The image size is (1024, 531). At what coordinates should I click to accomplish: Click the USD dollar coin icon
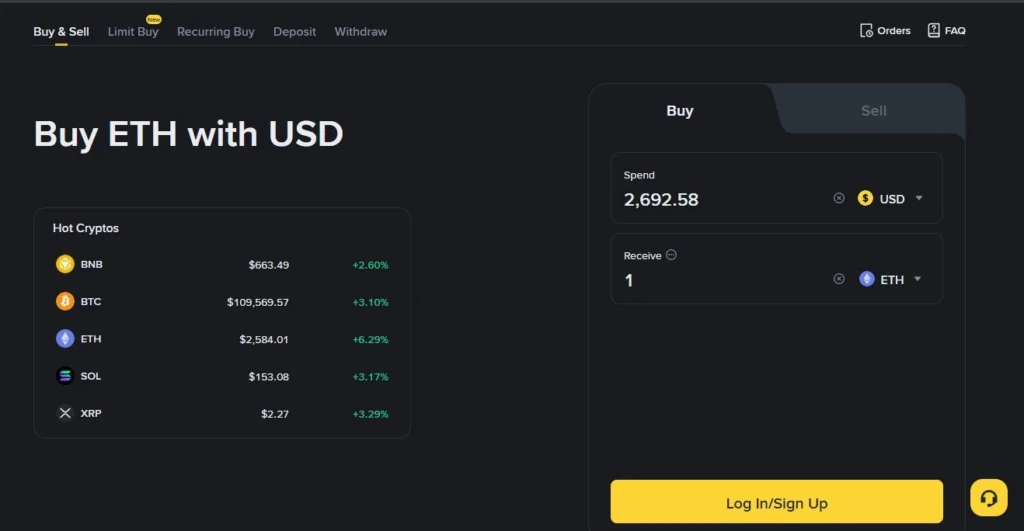[x=865, y=198]
